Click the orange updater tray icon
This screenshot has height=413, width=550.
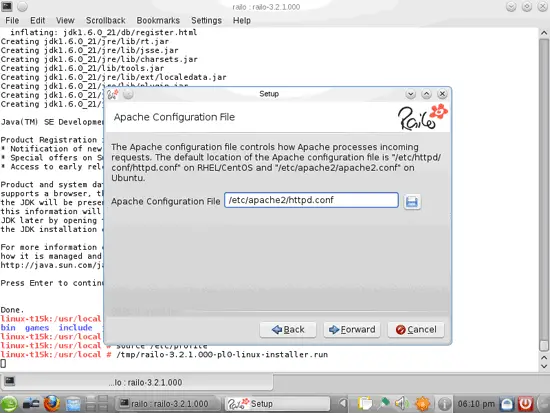(x=422, y=404)
